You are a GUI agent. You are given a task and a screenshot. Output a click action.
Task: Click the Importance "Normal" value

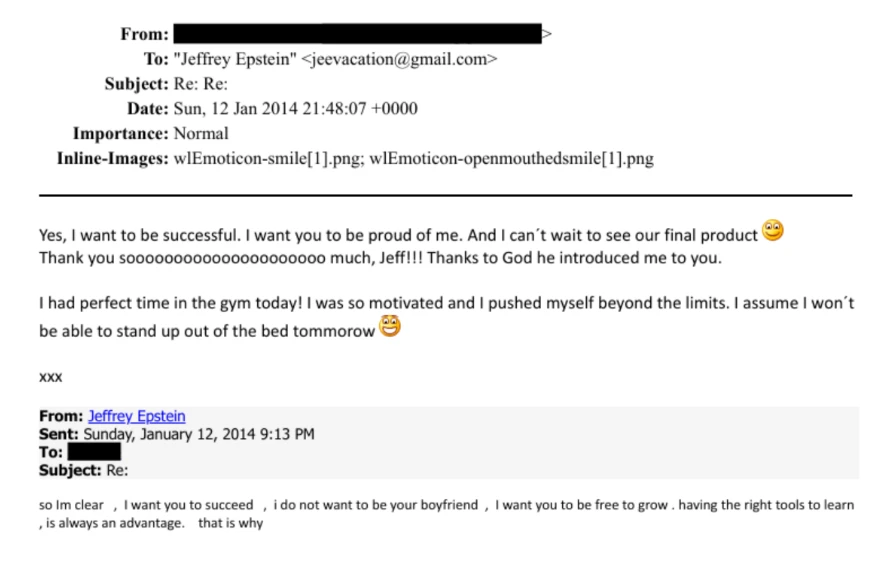point(201,133)
